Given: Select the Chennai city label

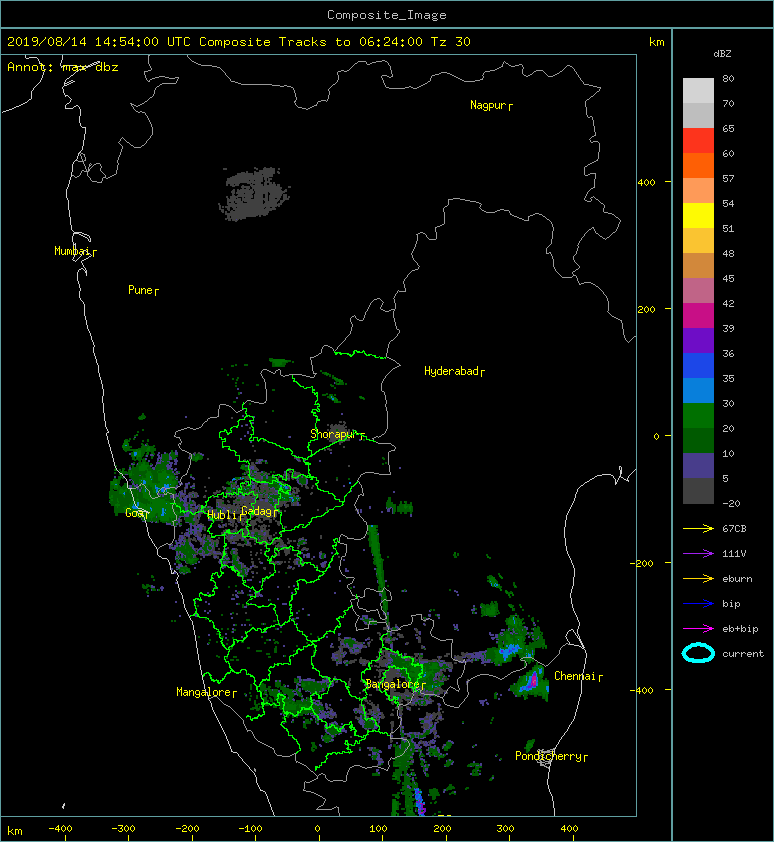Looking at the screenshot, I should [x=578, y=677].
